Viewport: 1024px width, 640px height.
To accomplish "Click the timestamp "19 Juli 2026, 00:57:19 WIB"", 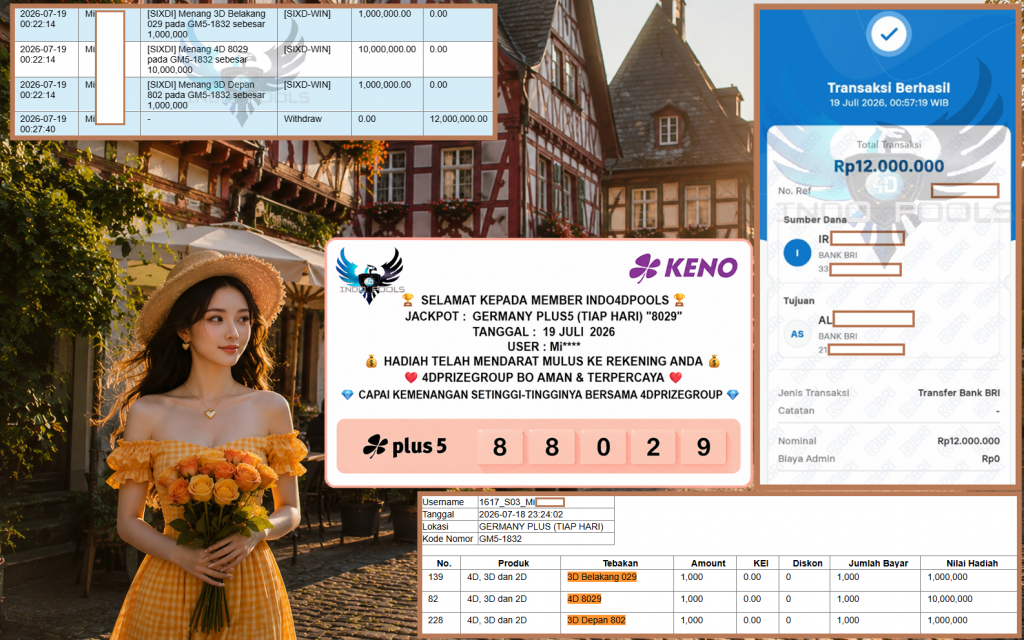I will point(888,103).
